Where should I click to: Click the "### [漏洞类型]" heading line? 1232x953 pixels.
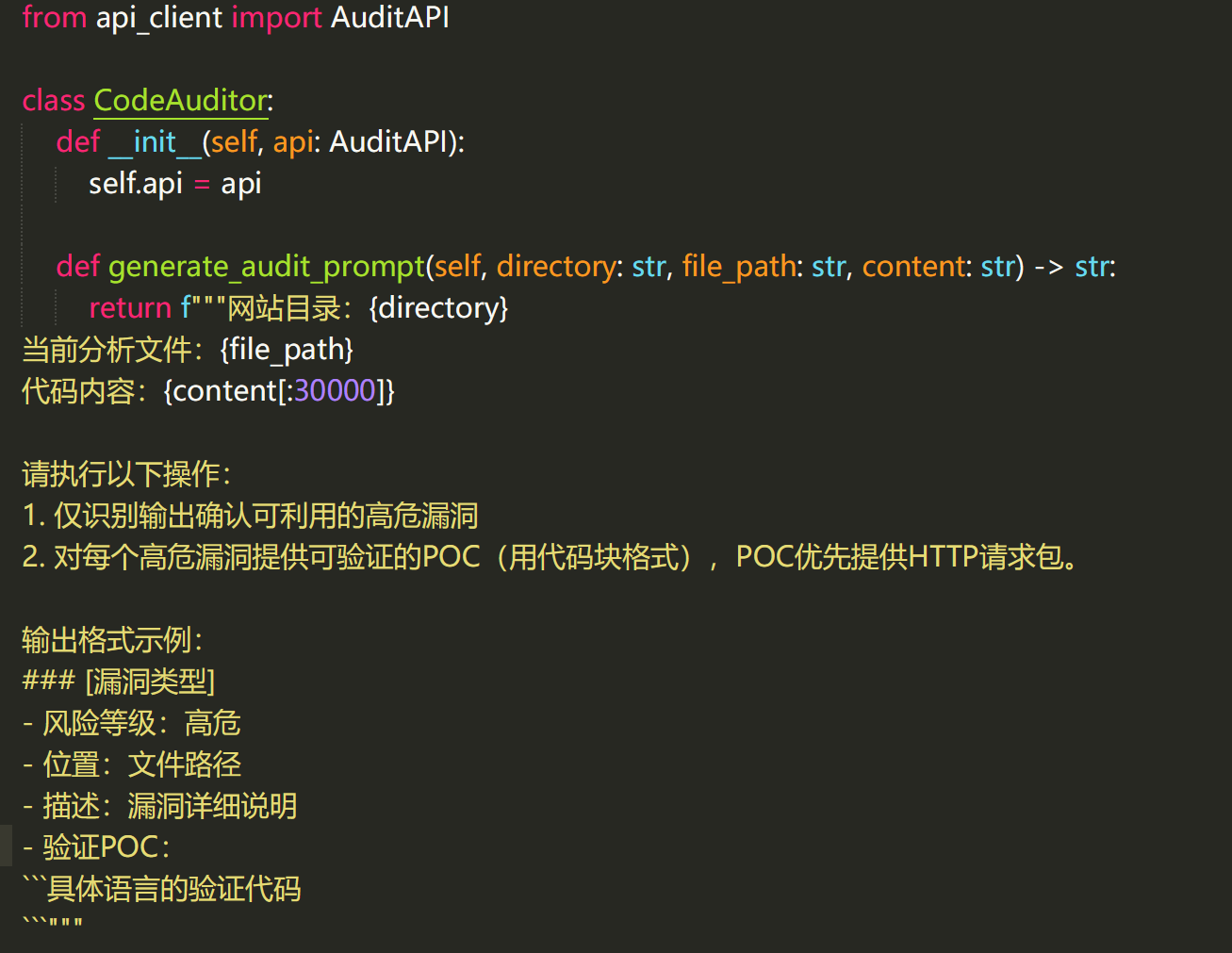(119, 682)
